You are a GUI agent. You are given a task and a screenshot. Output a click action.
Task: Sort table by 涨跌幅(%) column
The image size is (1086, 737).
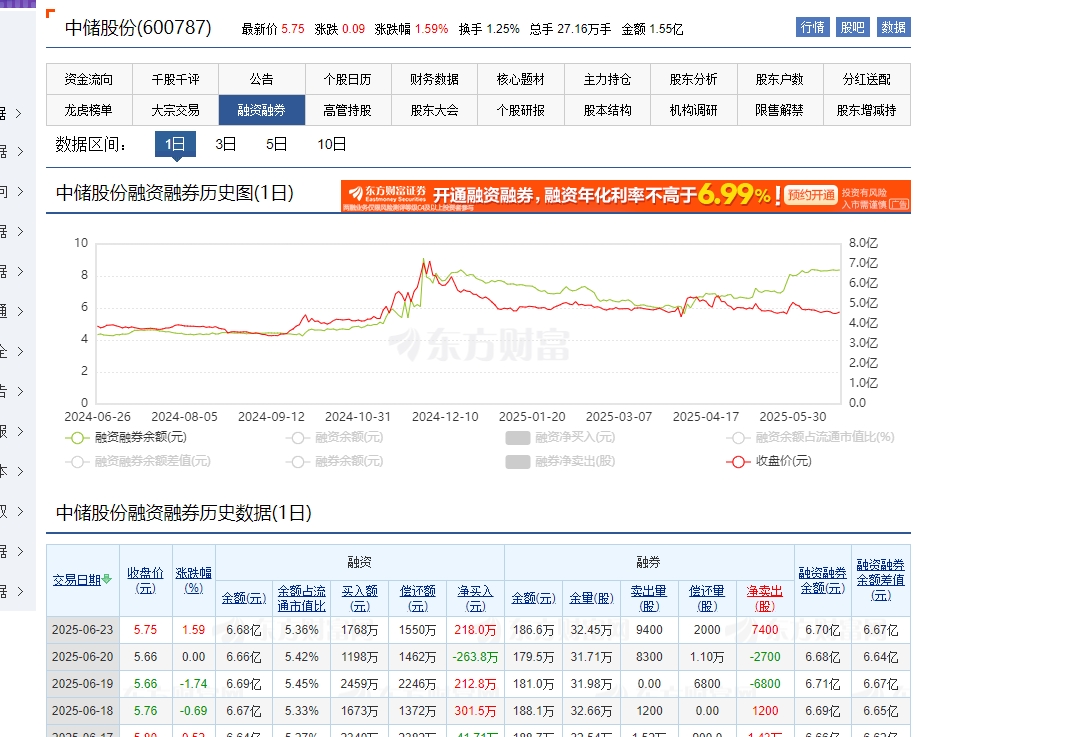pyautogui.click(x=193, y=580)
